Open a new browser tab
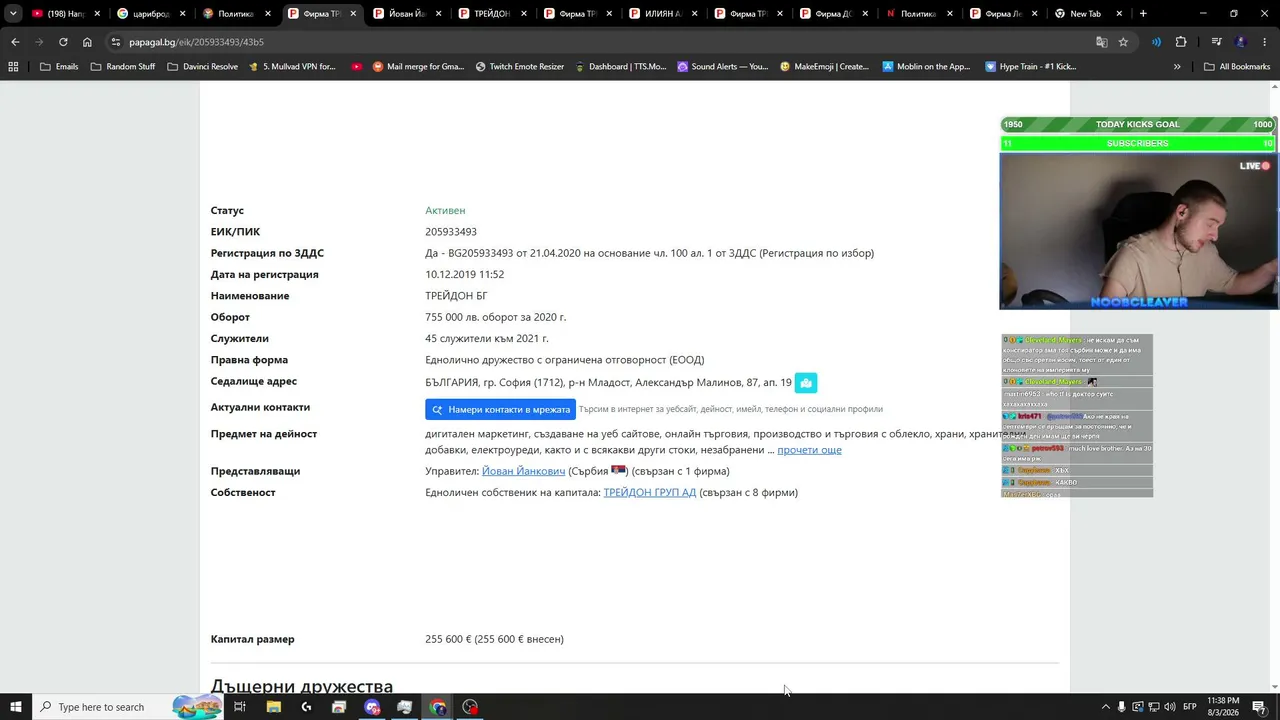Viewport: 1280px width, 720px height. tap(1143, 14)
